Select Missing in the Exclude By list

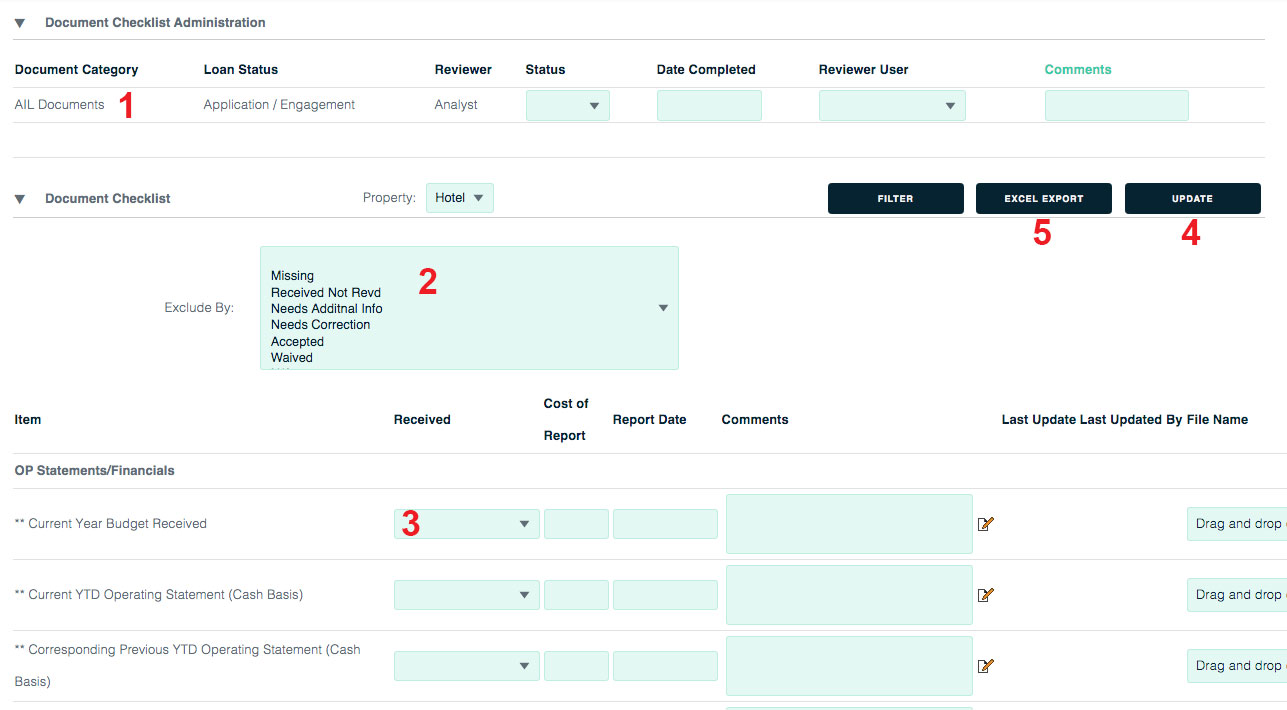click(x=292, y=276)
